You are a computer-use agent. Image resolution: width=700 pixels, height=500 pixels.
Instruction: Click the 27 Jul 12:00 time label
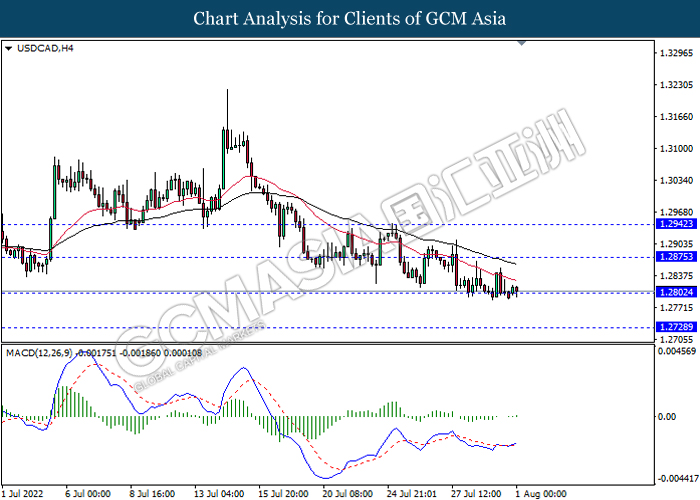coord(476,494)
